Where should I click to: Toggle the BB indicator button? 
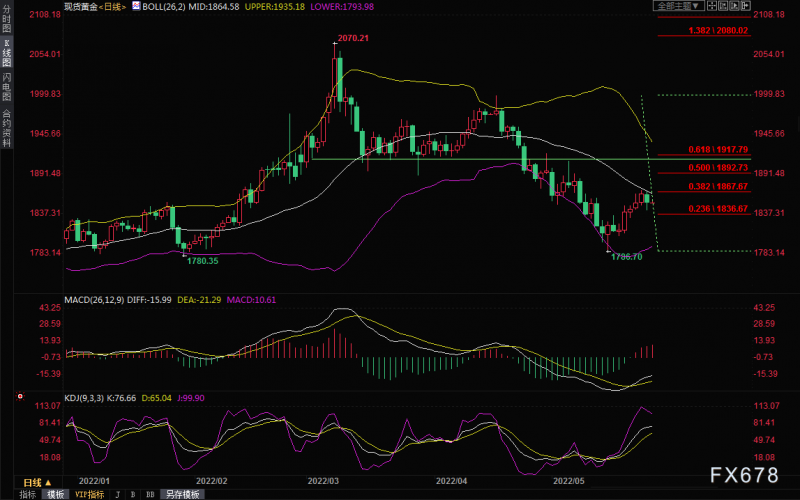click(150, 494)
